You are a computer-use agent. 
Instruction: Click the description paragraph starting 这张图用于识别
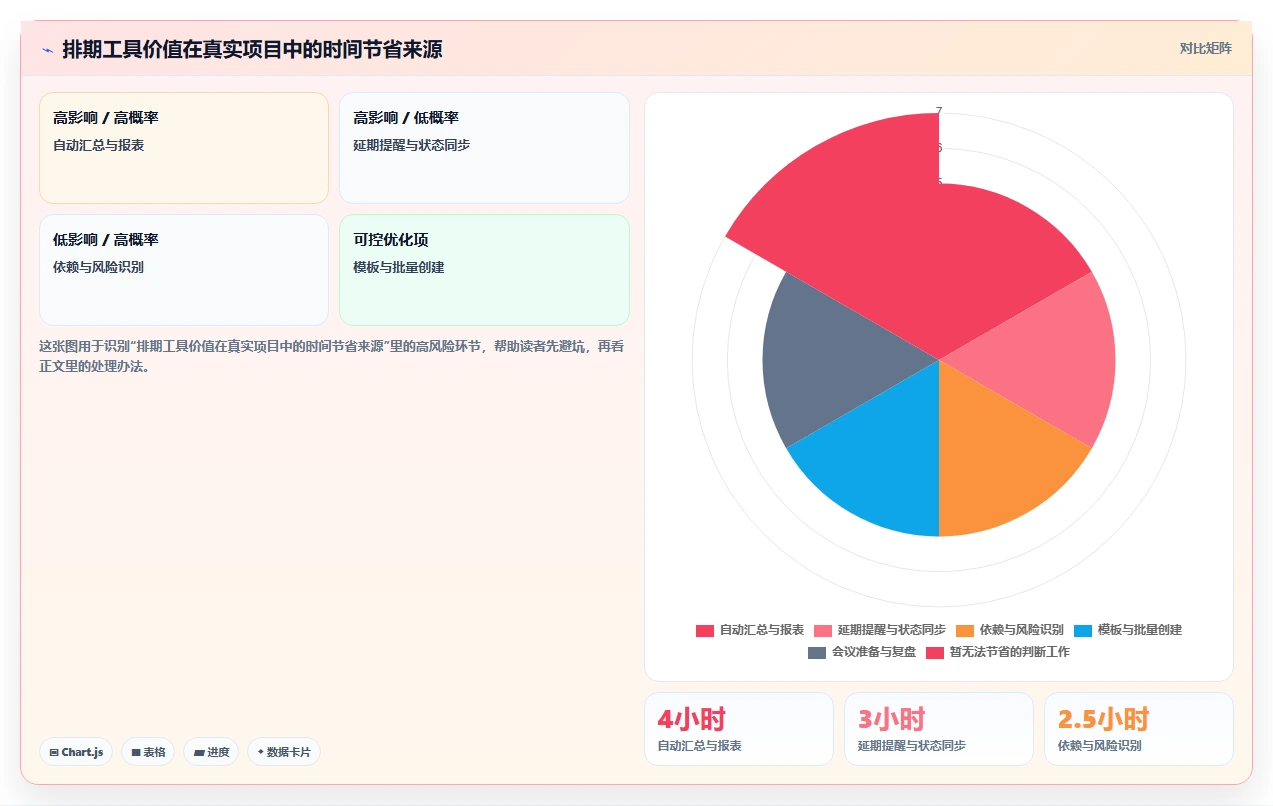point(333,356)
